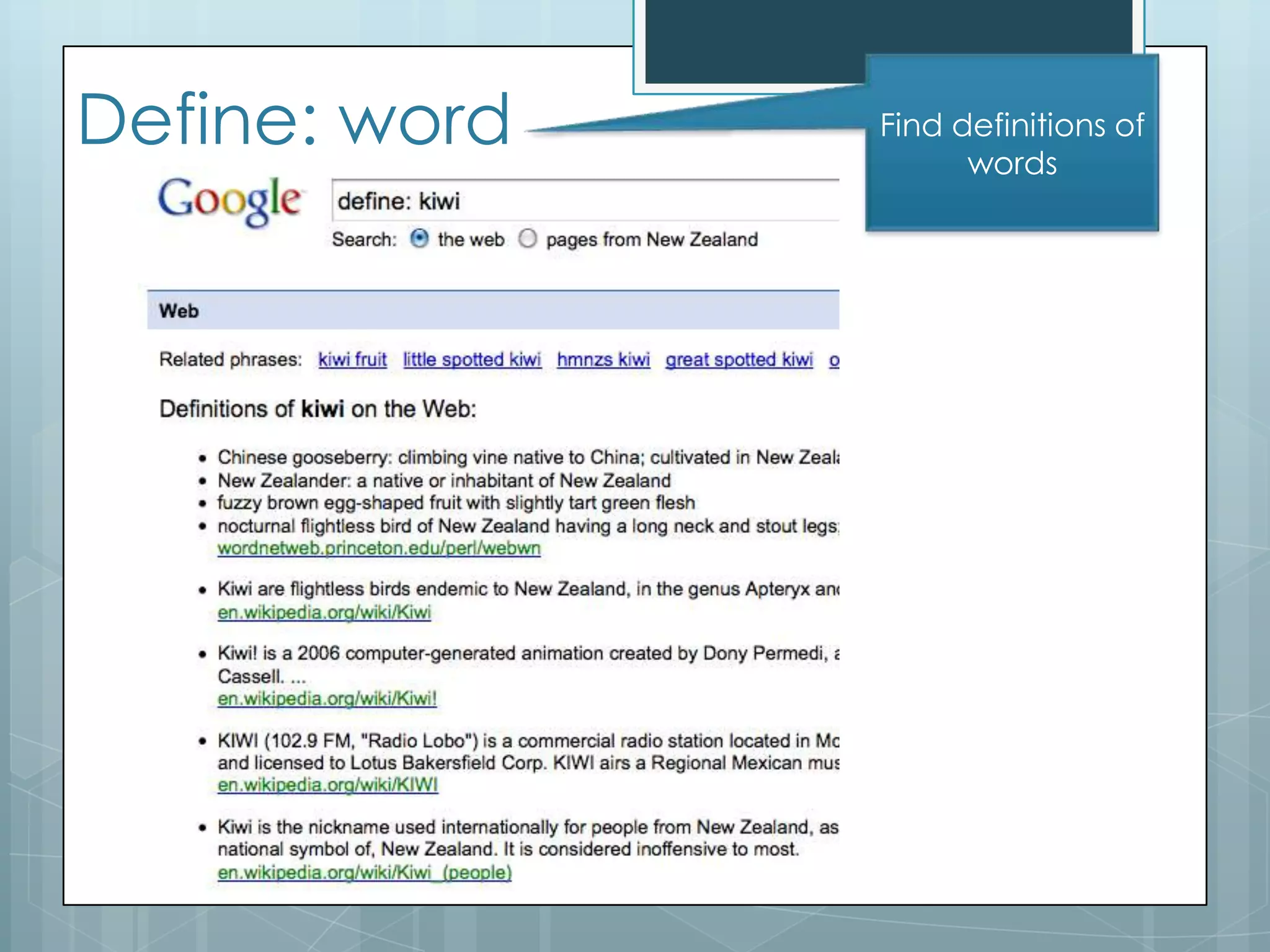Click the Google logo
The width and height of the screenshot is (1270, 952).
230,201
